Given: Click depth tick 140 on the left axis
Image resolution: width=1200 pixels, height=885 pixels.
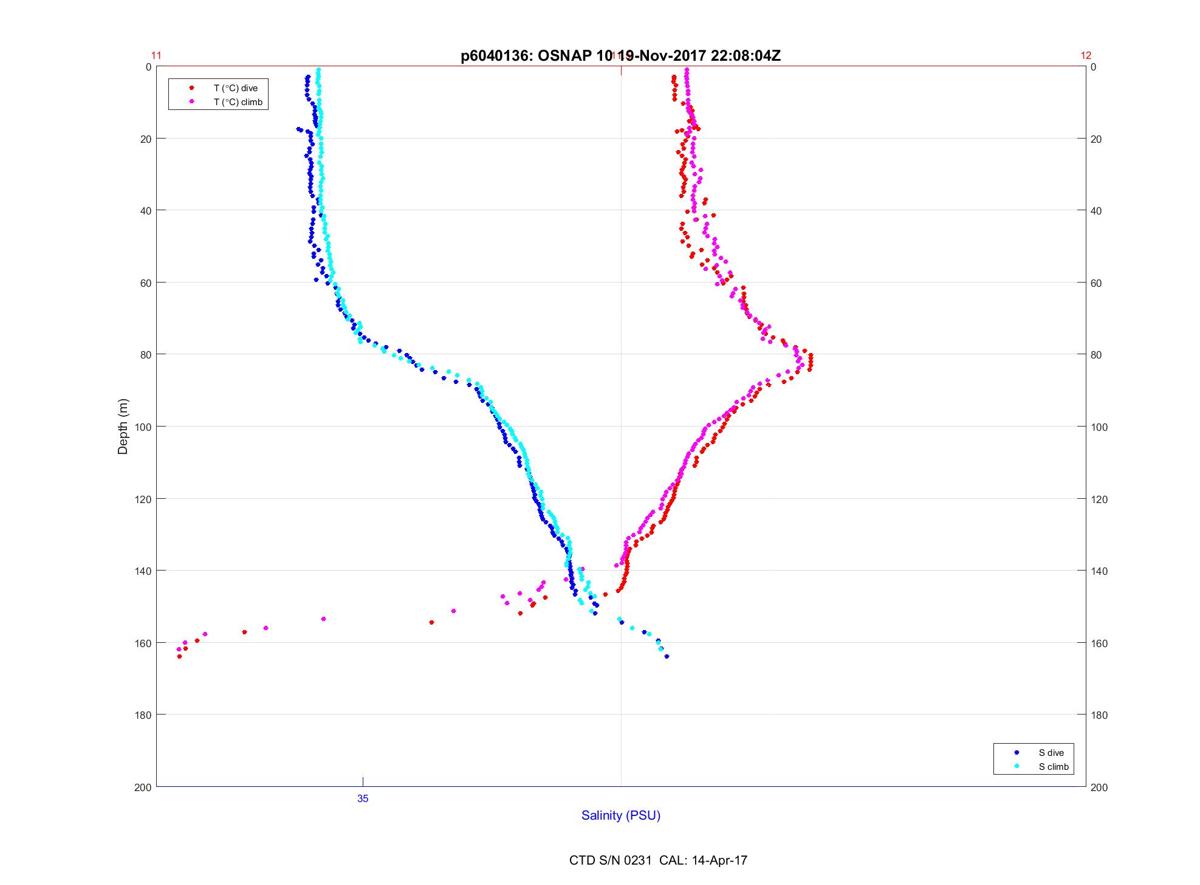Looking at the screenshot, I should [x=142, y=571].
